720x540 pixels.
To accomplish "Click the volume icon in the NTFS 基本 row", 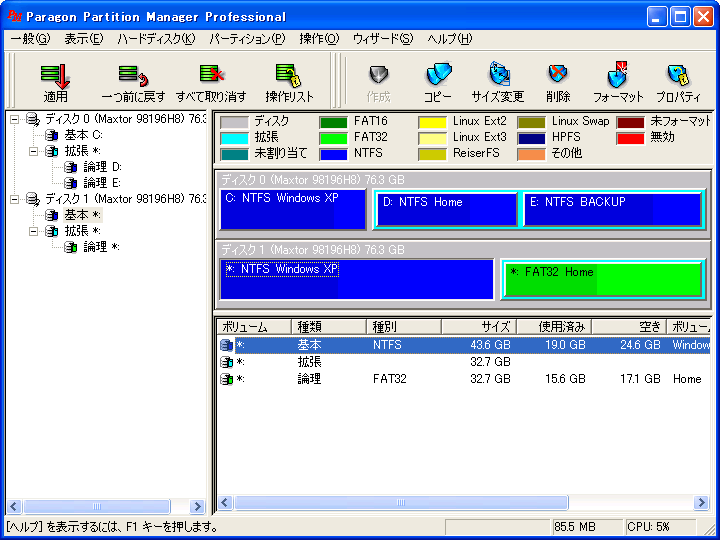I will (226, 345).
